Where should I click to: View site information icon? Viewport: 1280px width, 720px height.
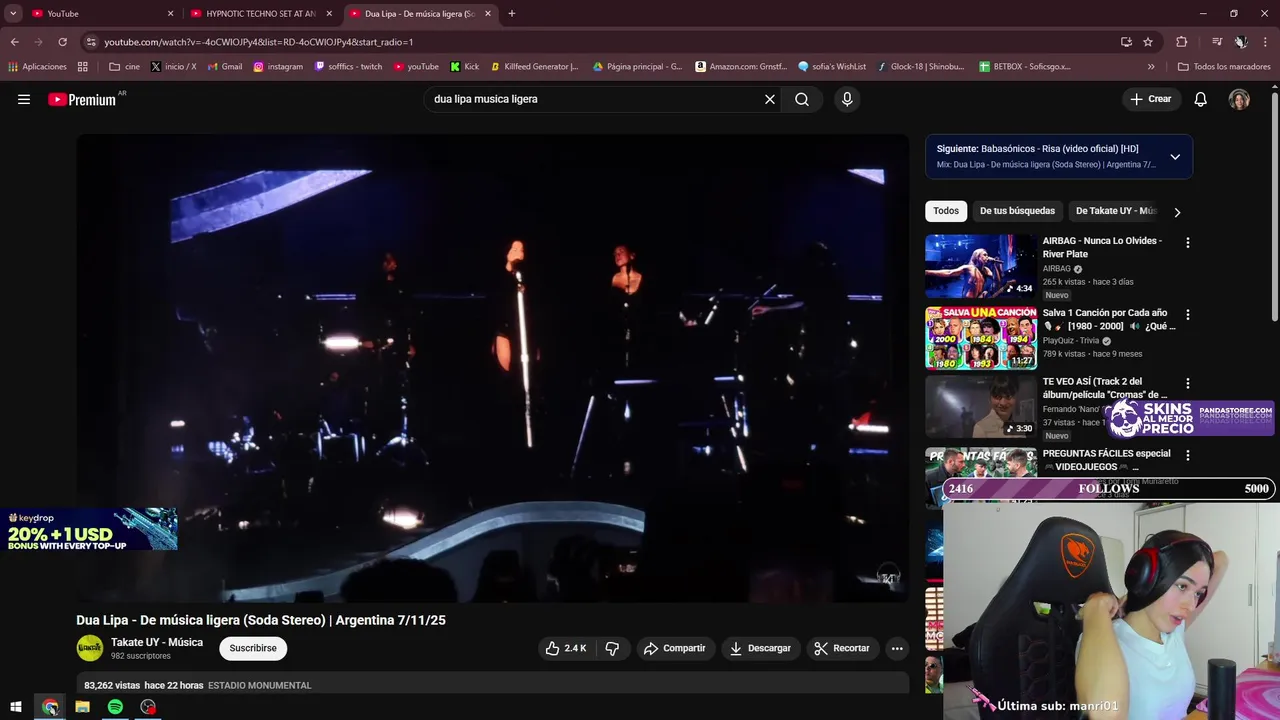(91, 42)
